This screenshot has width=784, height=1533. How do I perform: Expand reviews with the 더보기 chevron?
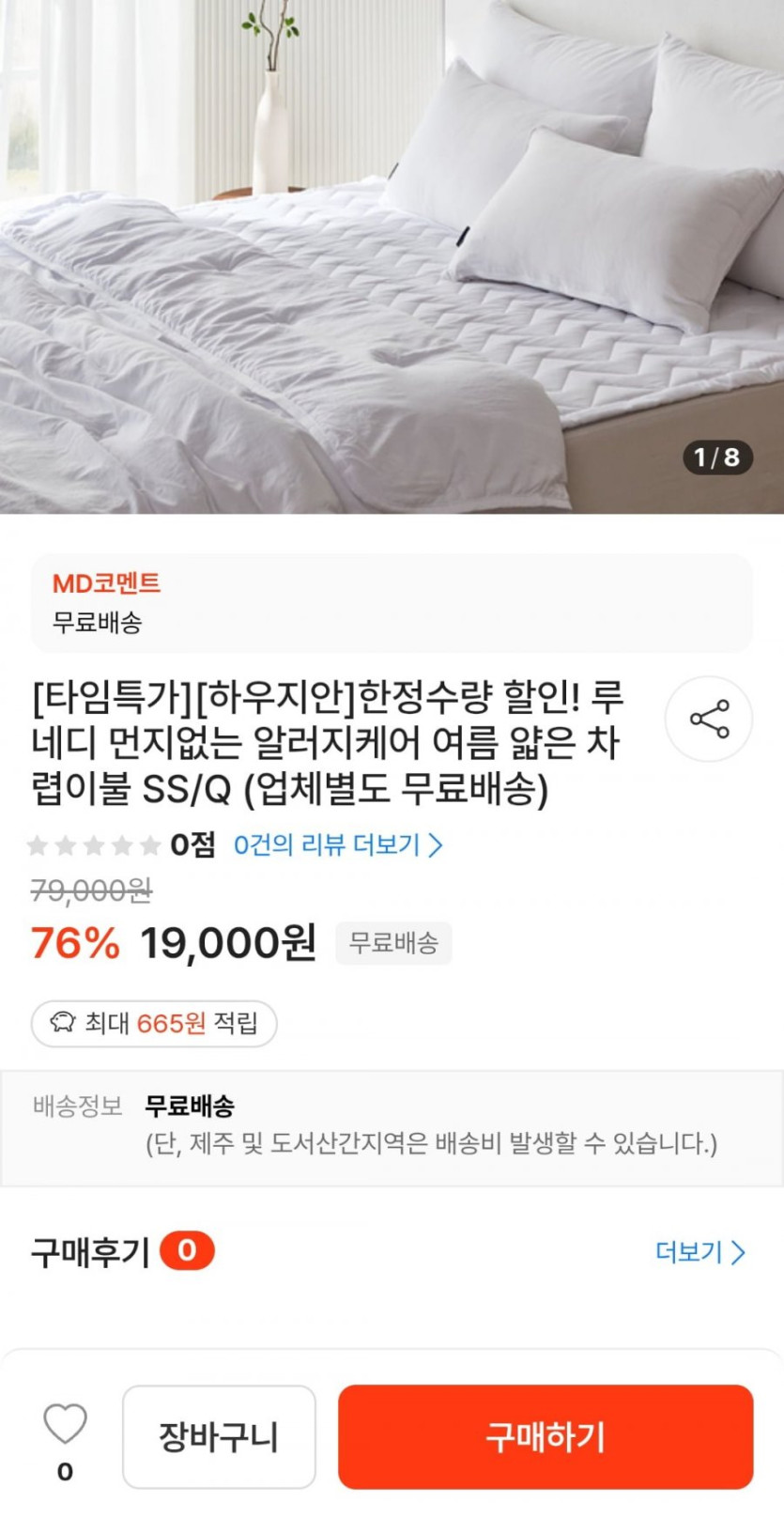pyautogui.click(x=699, y=1251)
